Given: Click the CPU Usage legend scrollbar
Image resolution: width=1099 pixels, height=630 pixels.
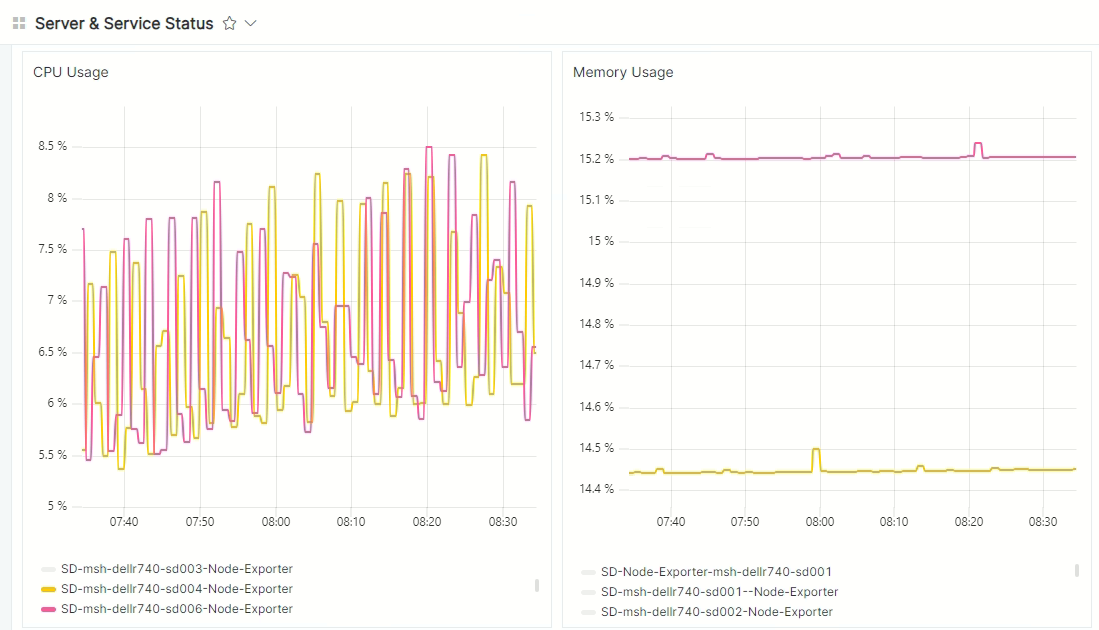Looking at the screenshot, I should 537,585.
